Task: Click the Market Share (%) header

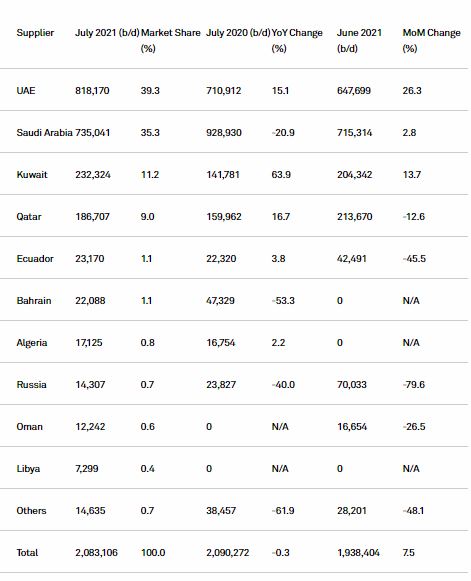Action: point(170,40)
